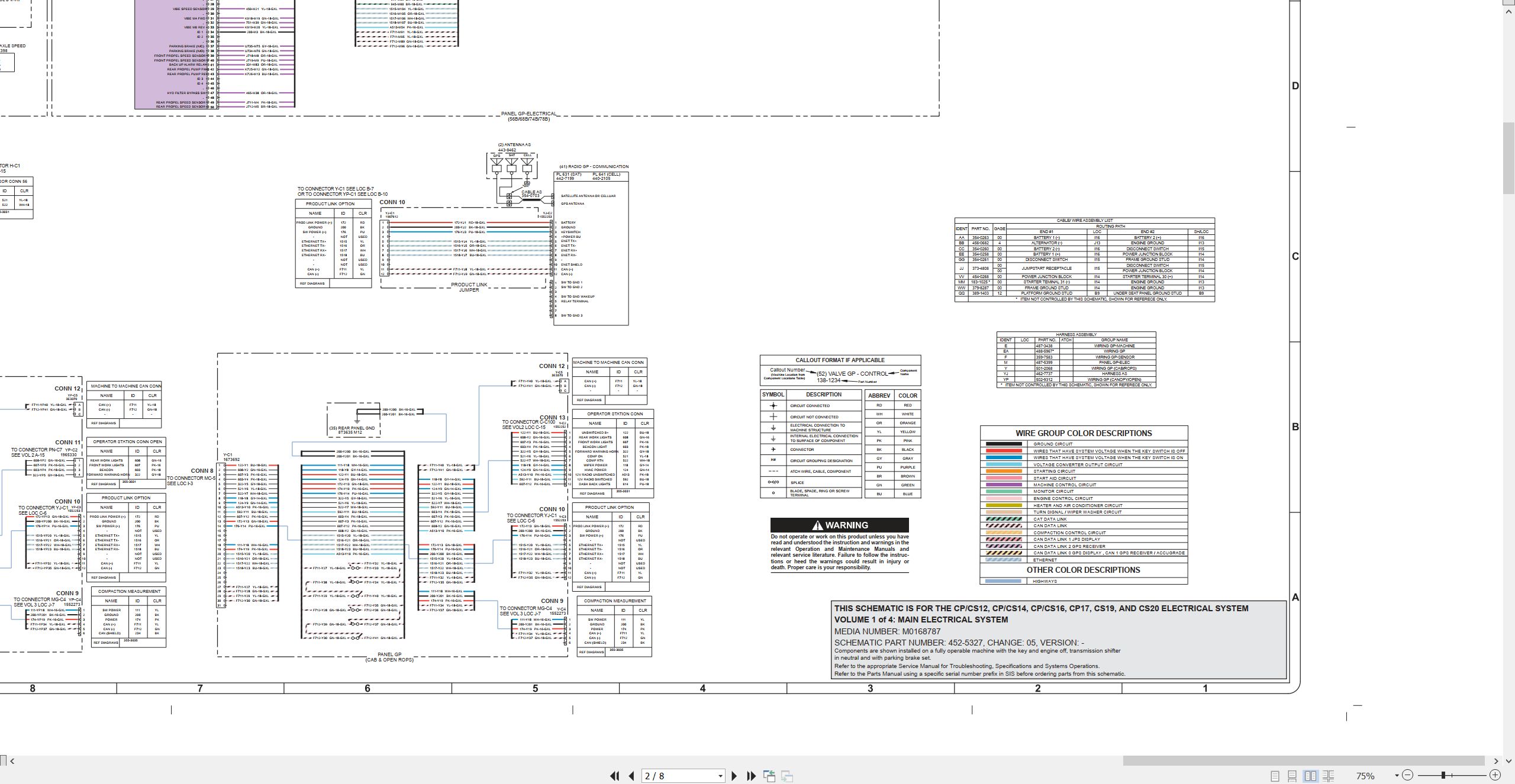Click 'SCHEMATIC PART NUMBER: 452-5327' line
This screenshot has width=1515, height=784.
[x=959, y=643]
